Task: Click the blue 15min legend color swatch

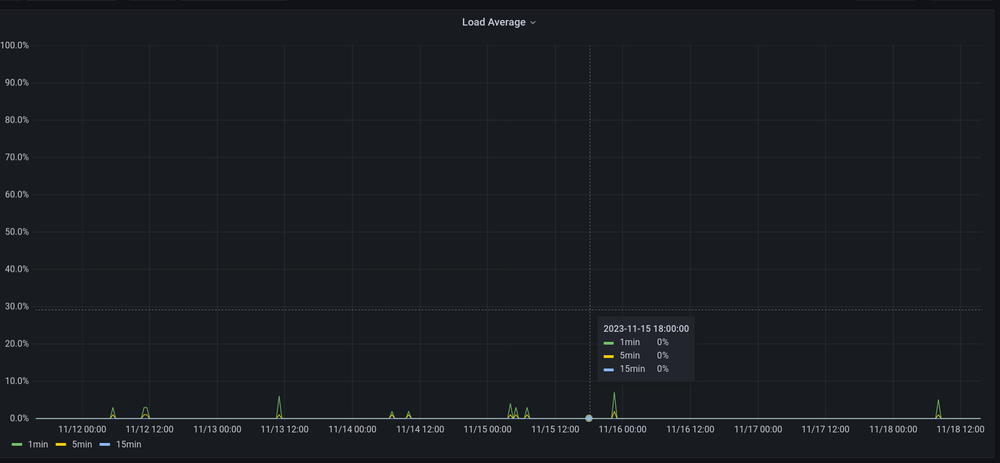Action: 105,445
